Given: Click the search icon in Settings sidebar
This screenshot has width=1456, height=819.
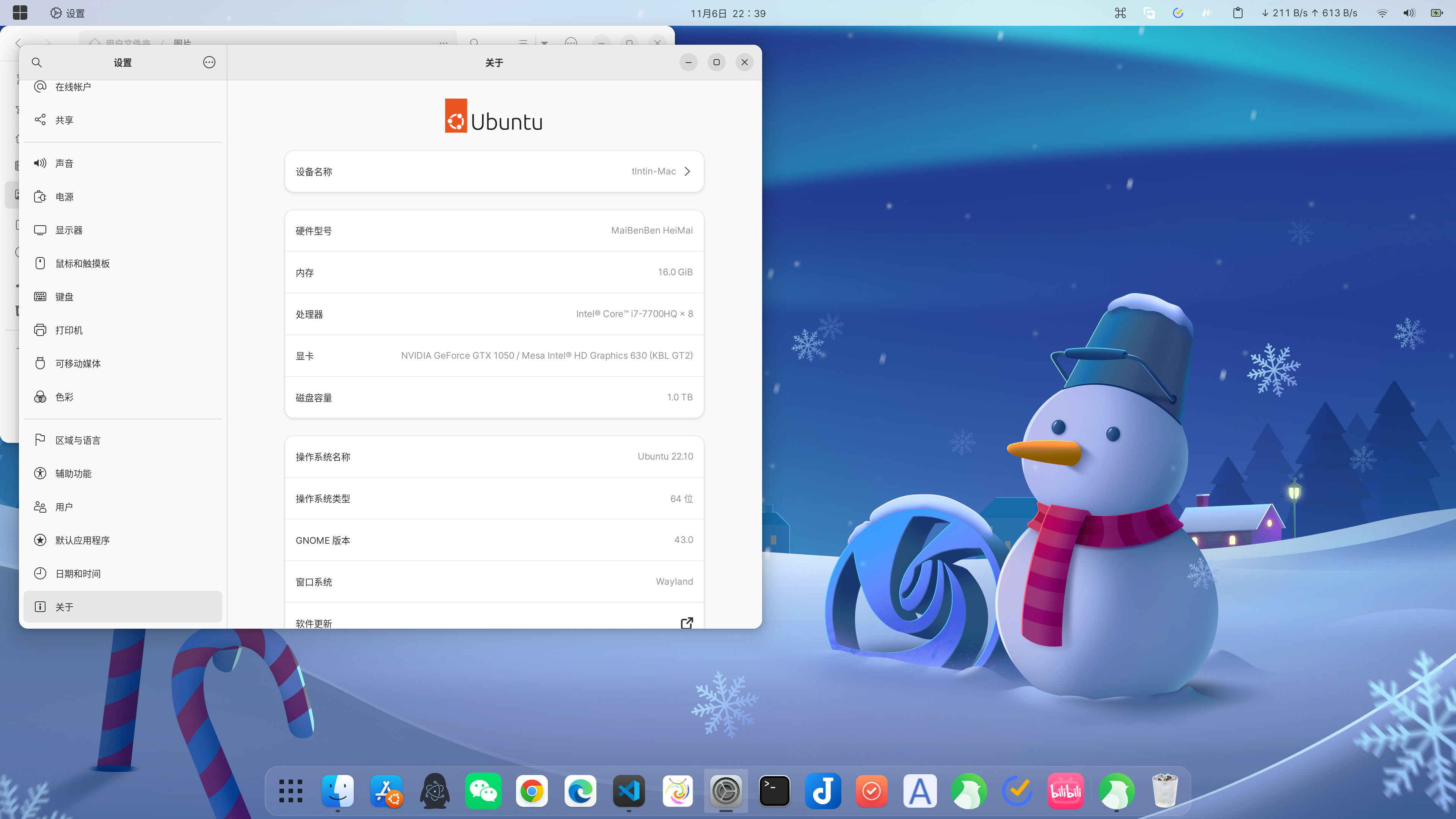Looking at the screenshot, I should [37, 62].
